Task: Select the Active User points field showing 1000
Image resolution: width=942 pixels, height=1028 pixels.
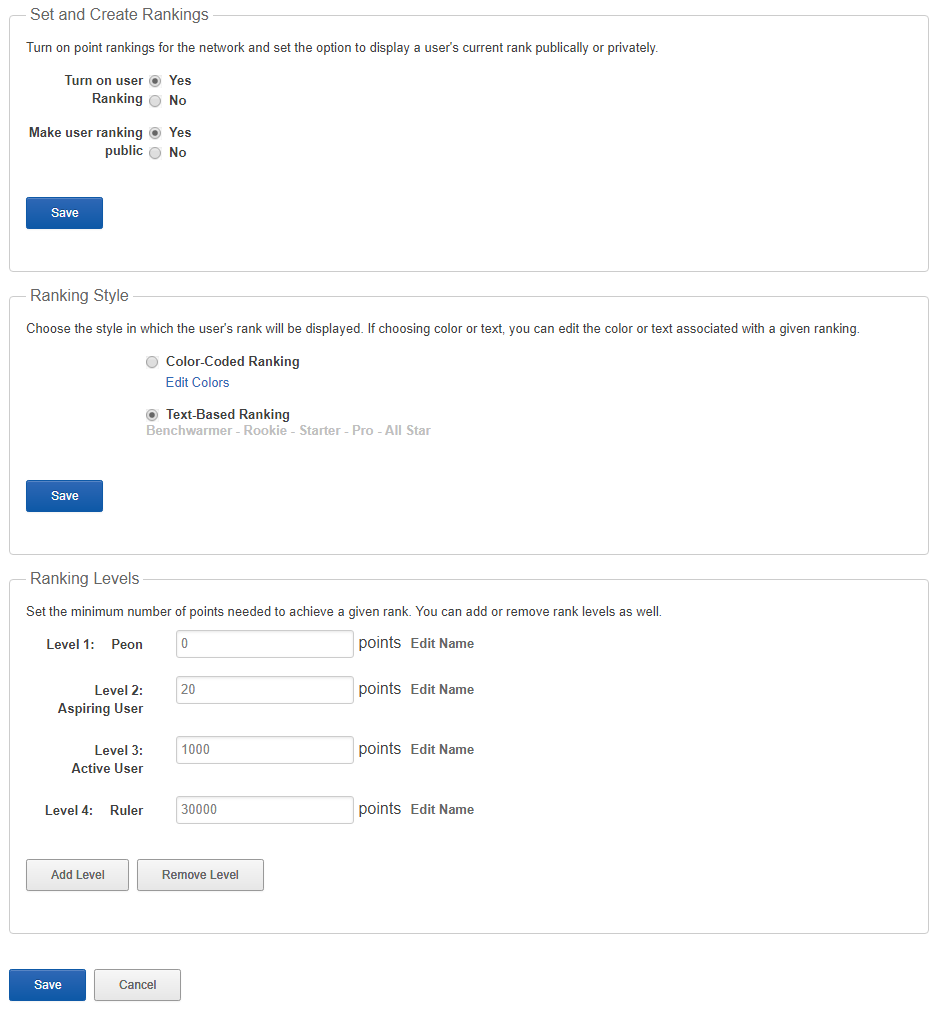Action: click(264, 749)
